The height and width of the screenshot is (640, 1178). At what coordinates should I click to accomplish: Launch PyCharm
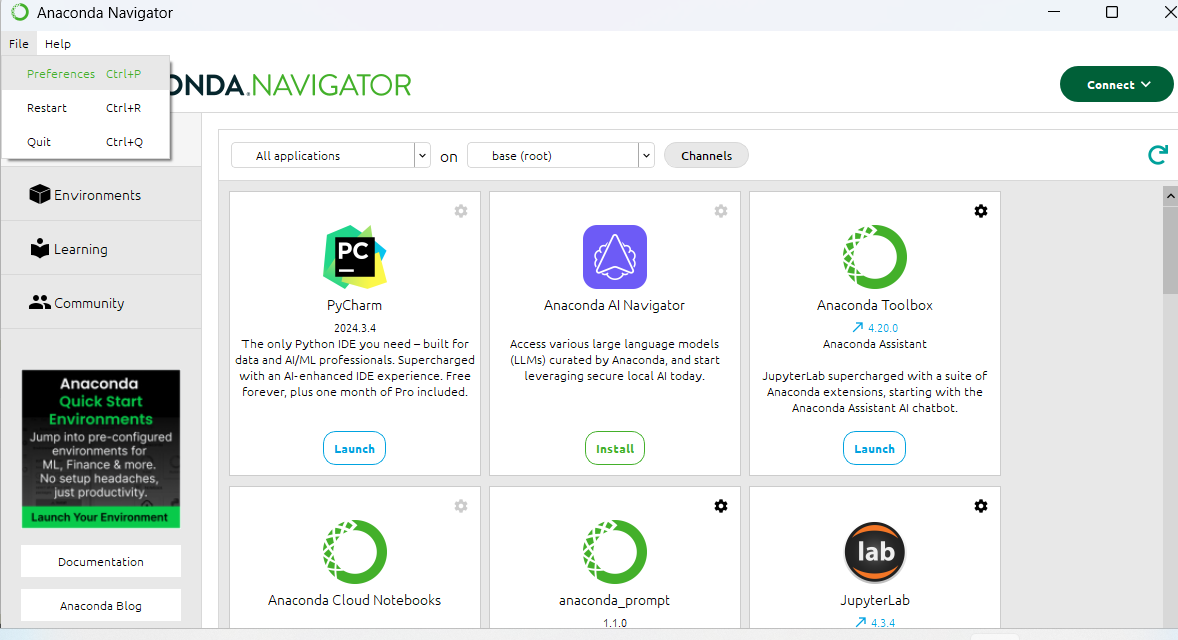(x=355, y=448)
